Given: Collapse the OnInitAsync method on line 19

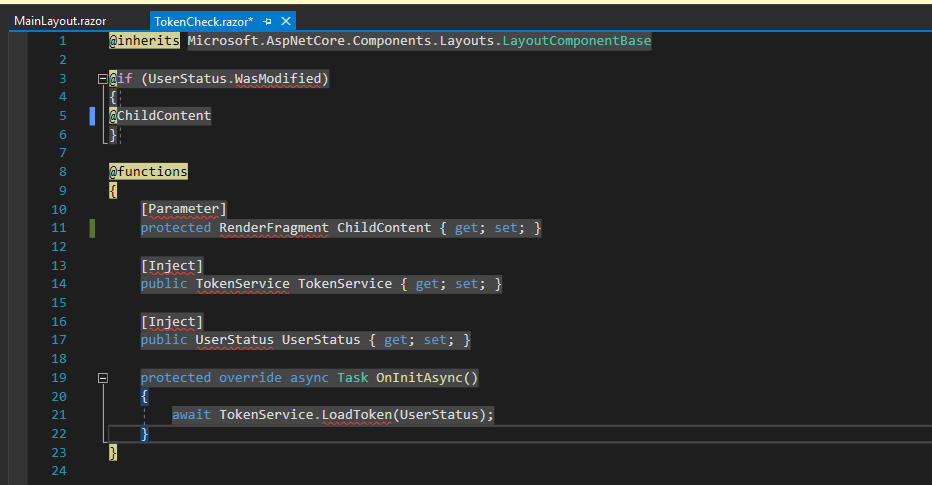Looking at the screenshot, I should coord(102,377).
